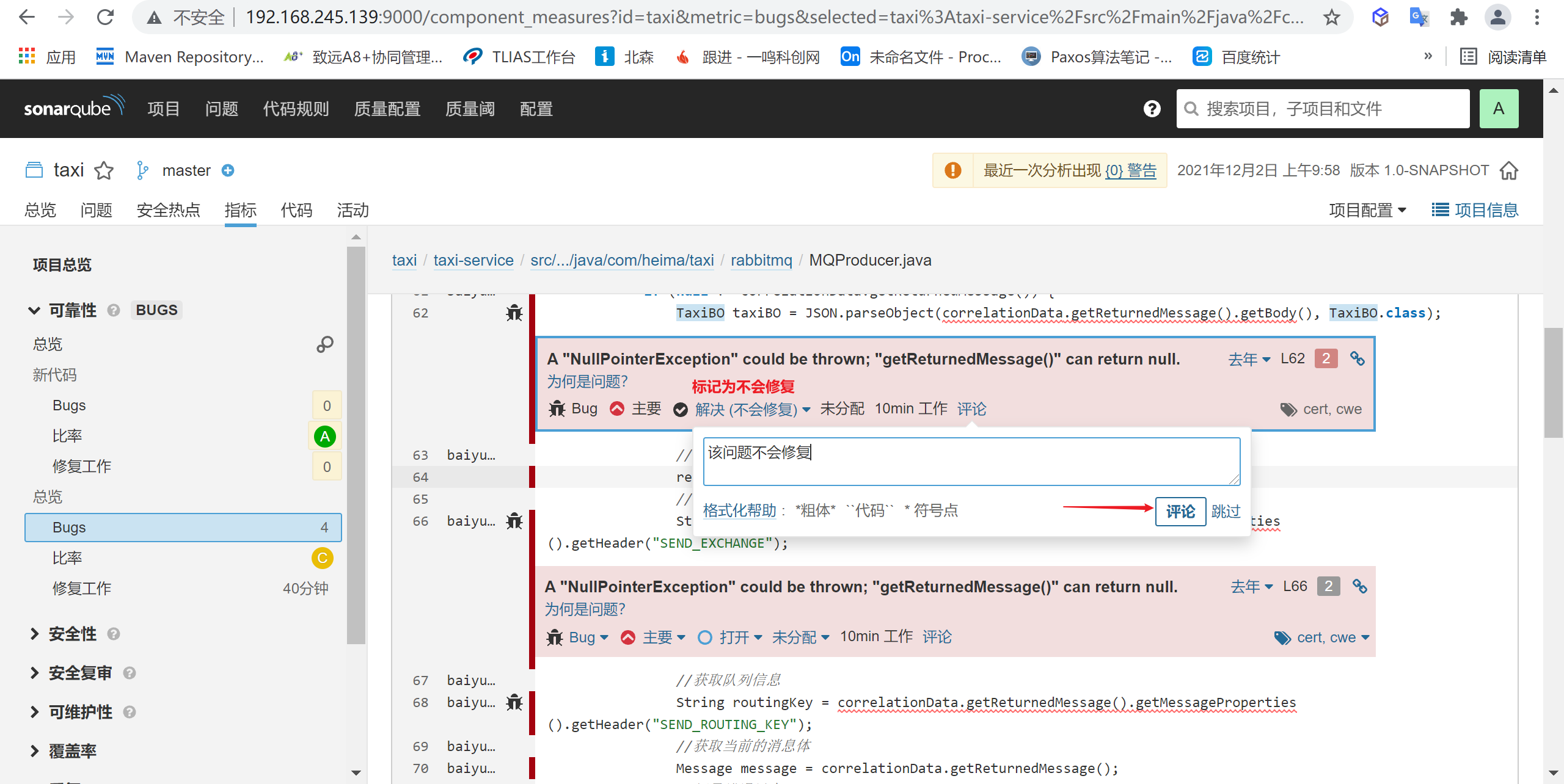
Task: Open the 项目配置 dropdown
Action: [1367, 210]
